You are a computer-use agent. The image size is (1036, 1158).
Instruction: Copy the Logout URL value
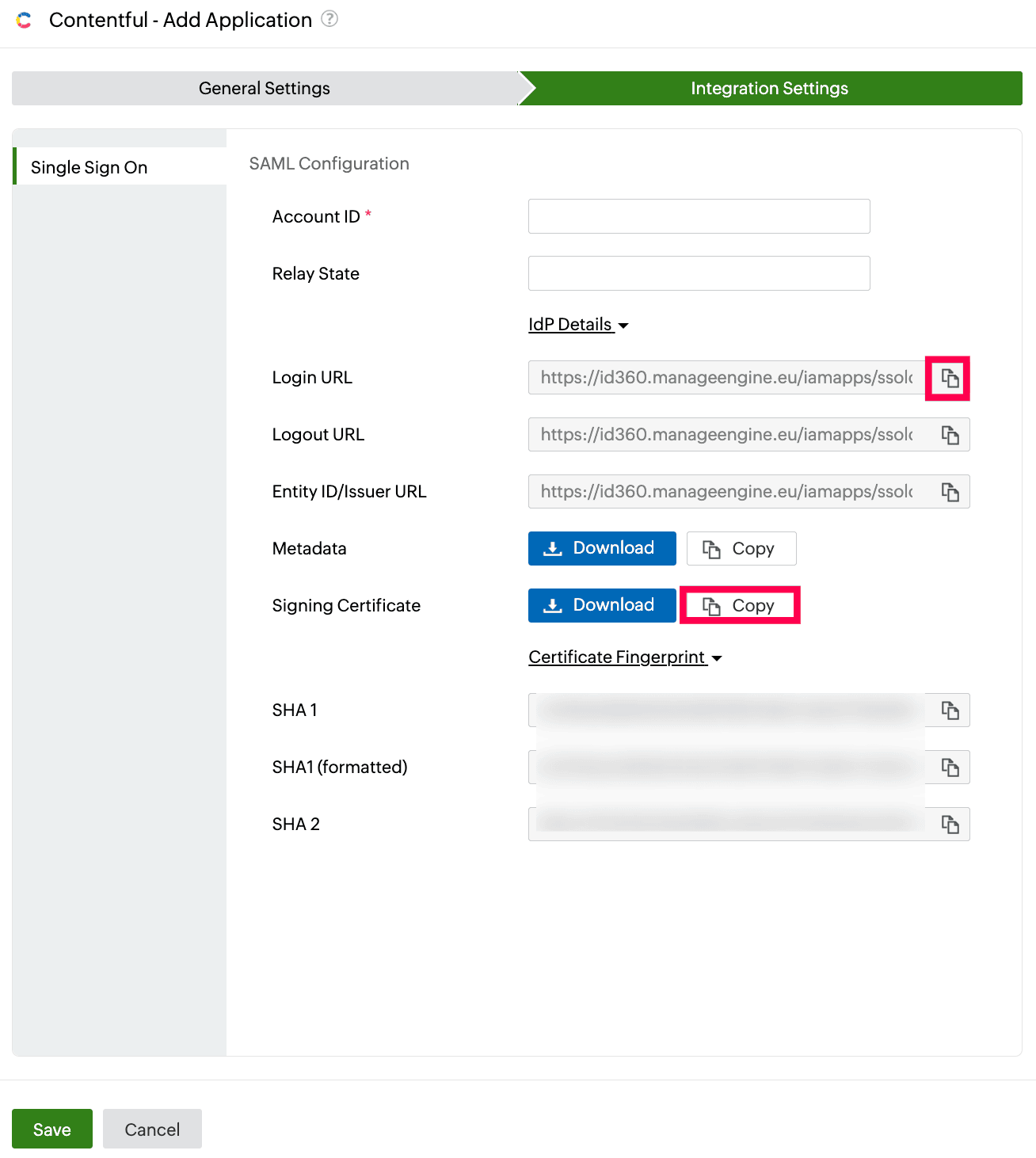950,435
